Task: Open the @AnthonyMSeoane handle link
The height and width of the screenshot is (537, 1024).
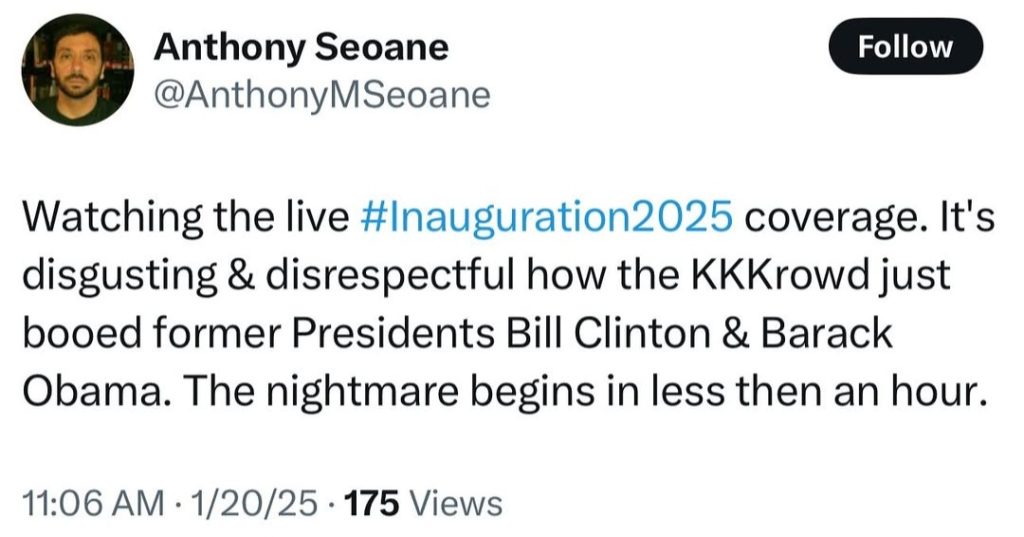Action: tap(320, 93)
